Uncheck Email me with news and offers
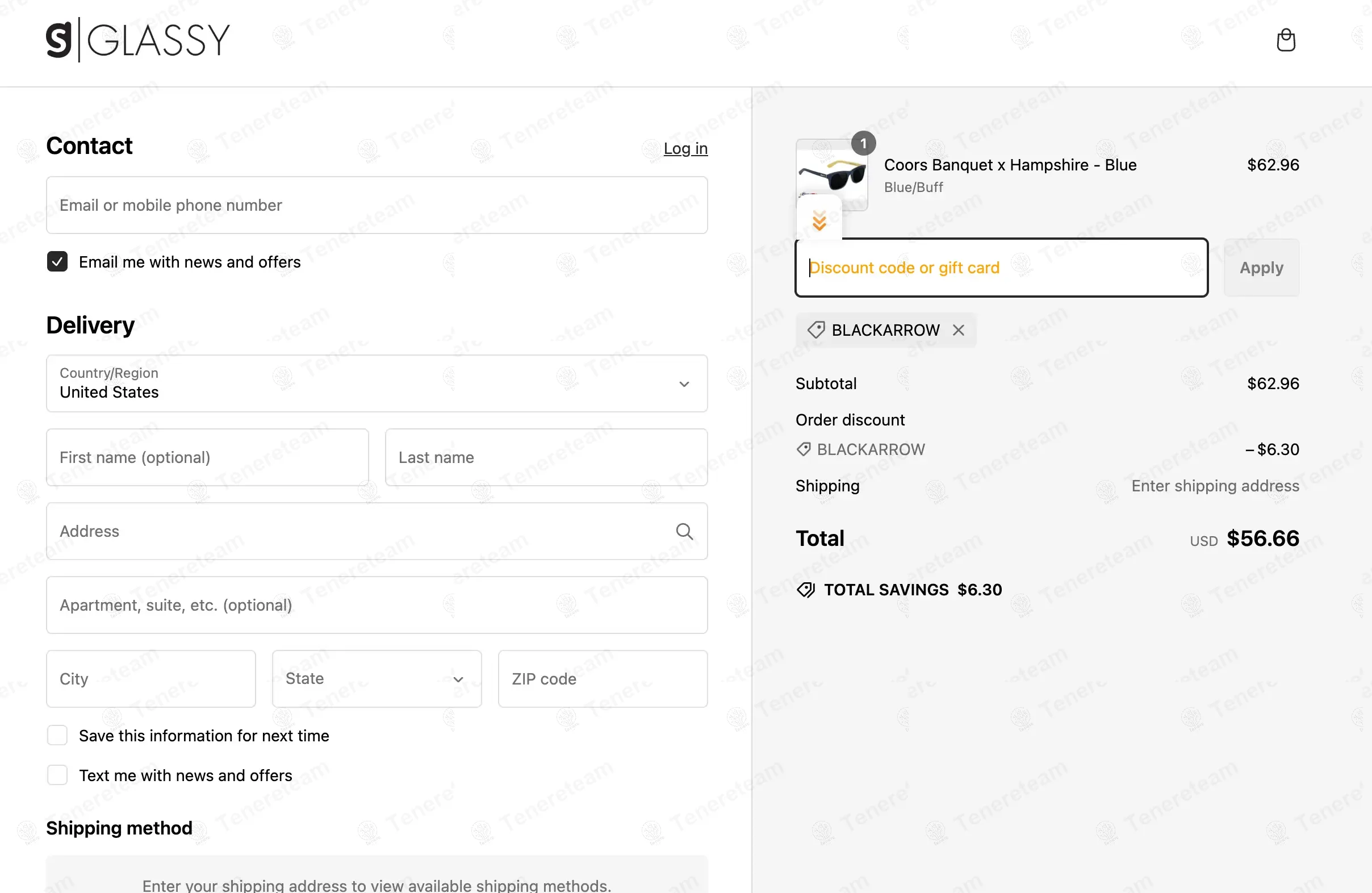The image size is (1372, 893). pyautogui.click(x=57, y=262)
